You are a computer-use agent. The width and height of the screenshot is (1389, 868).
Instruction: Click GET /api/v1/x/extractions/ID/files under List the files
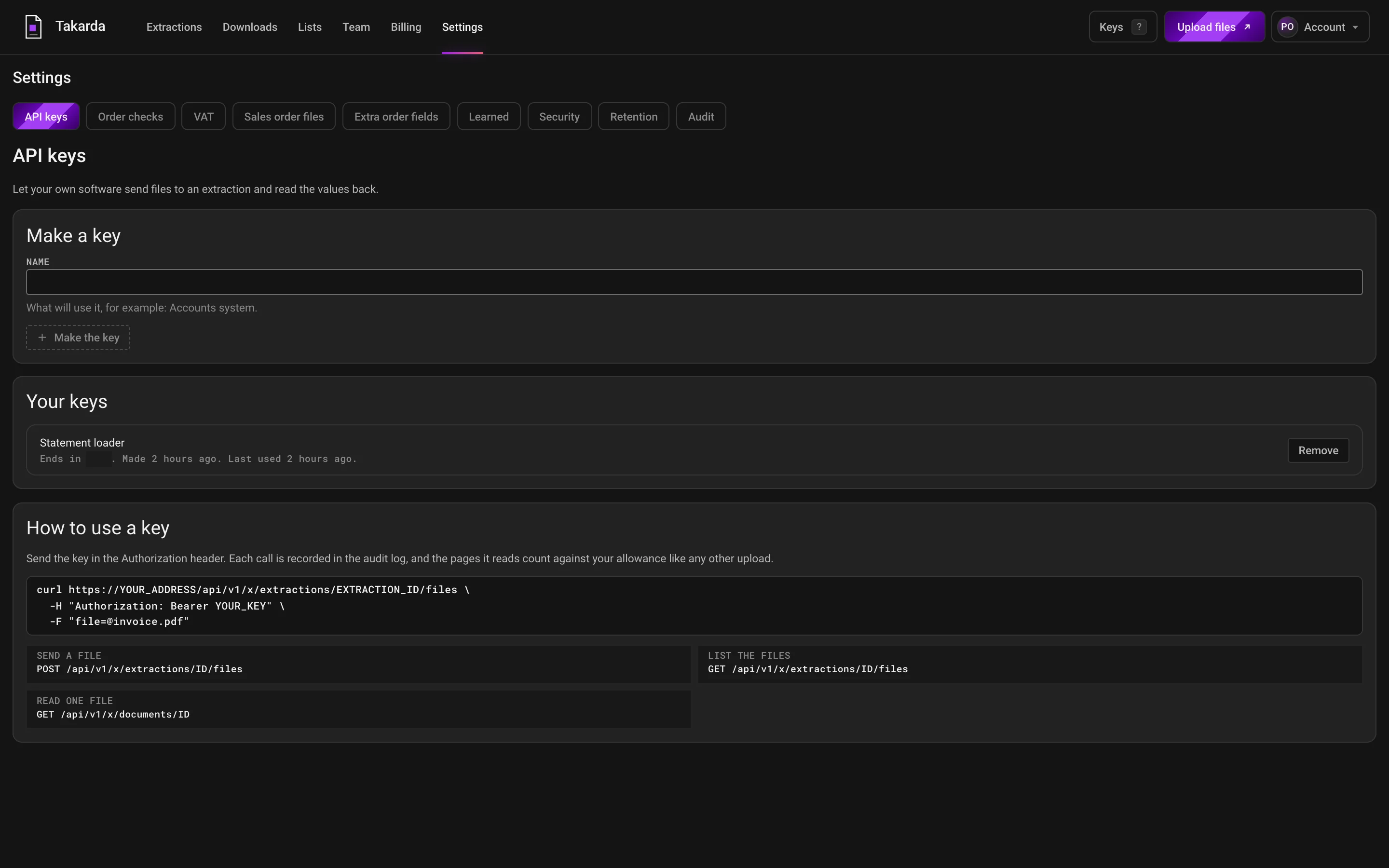tap(807, 669)
